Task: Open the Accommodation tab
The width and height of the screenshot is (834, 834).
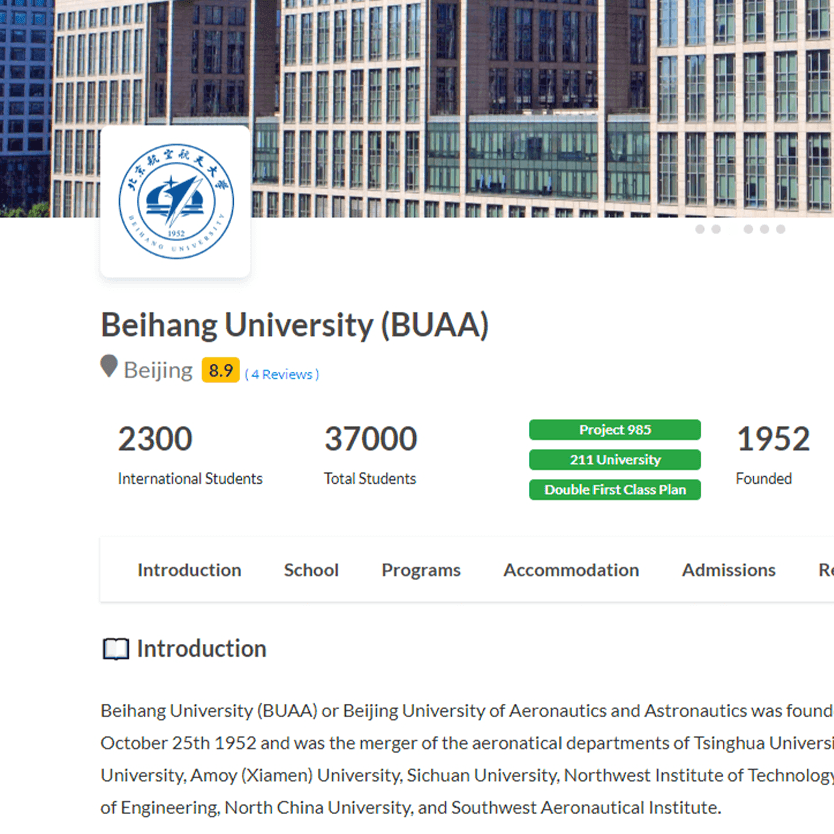Action: coord(571,570)
